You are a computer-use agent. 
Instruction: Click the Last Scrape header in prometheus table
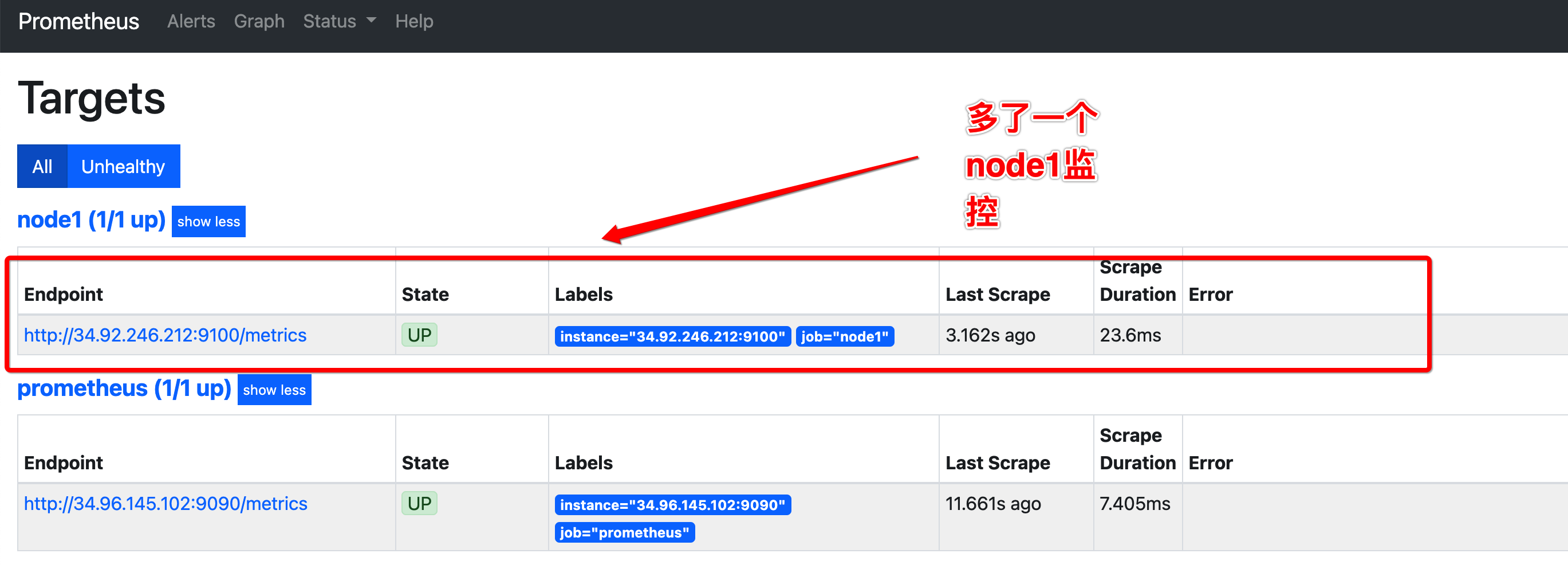pyautogui.click(x=998, y=463)
